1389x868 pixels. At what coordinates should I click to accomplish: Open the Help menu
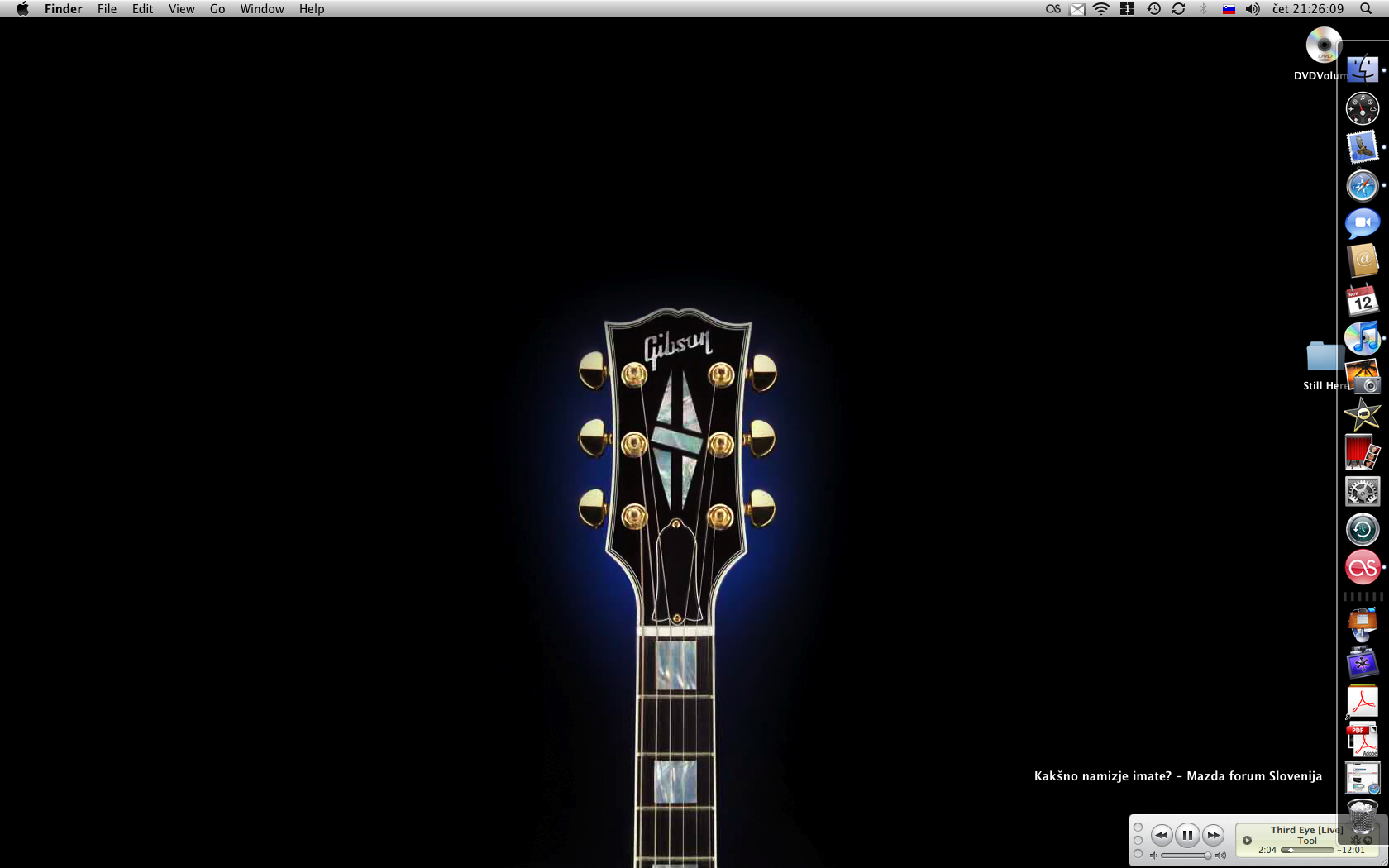(x=312, y=9)
